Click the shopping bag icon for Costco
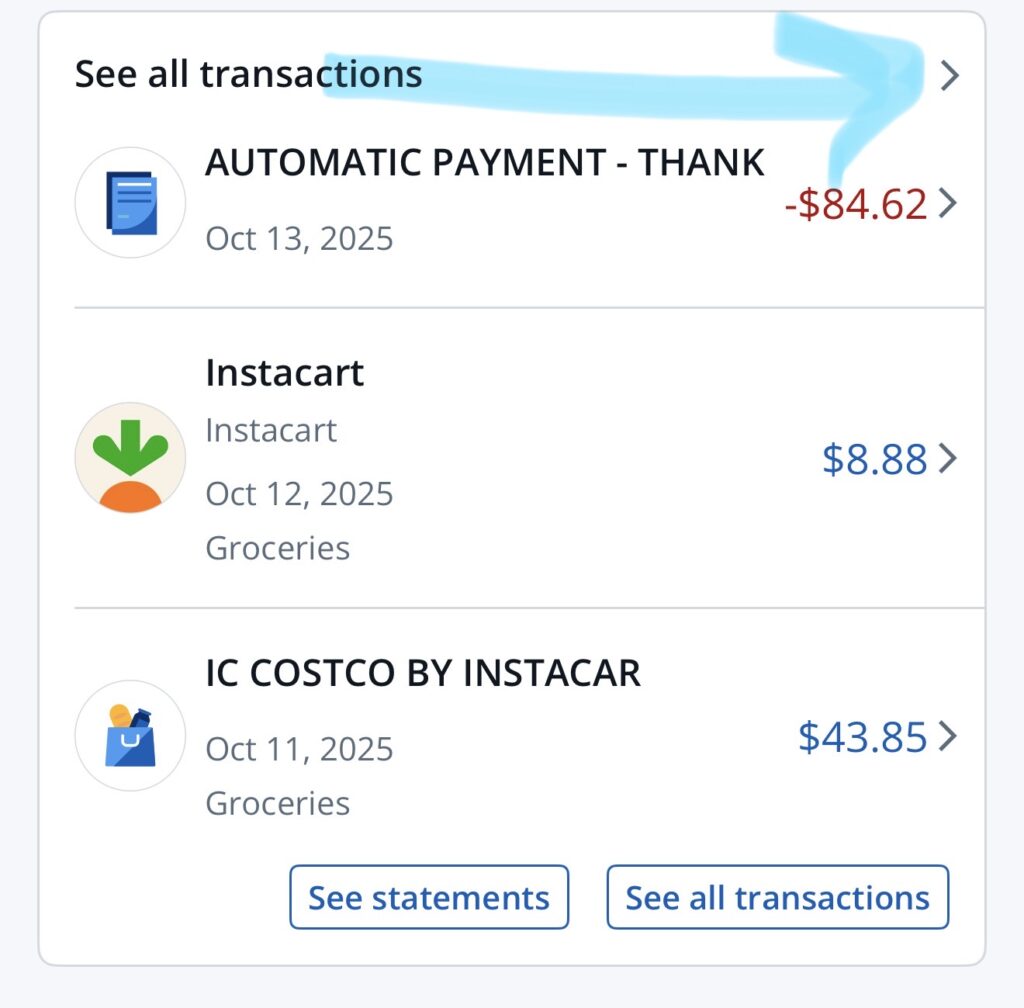 coord(130,736)
